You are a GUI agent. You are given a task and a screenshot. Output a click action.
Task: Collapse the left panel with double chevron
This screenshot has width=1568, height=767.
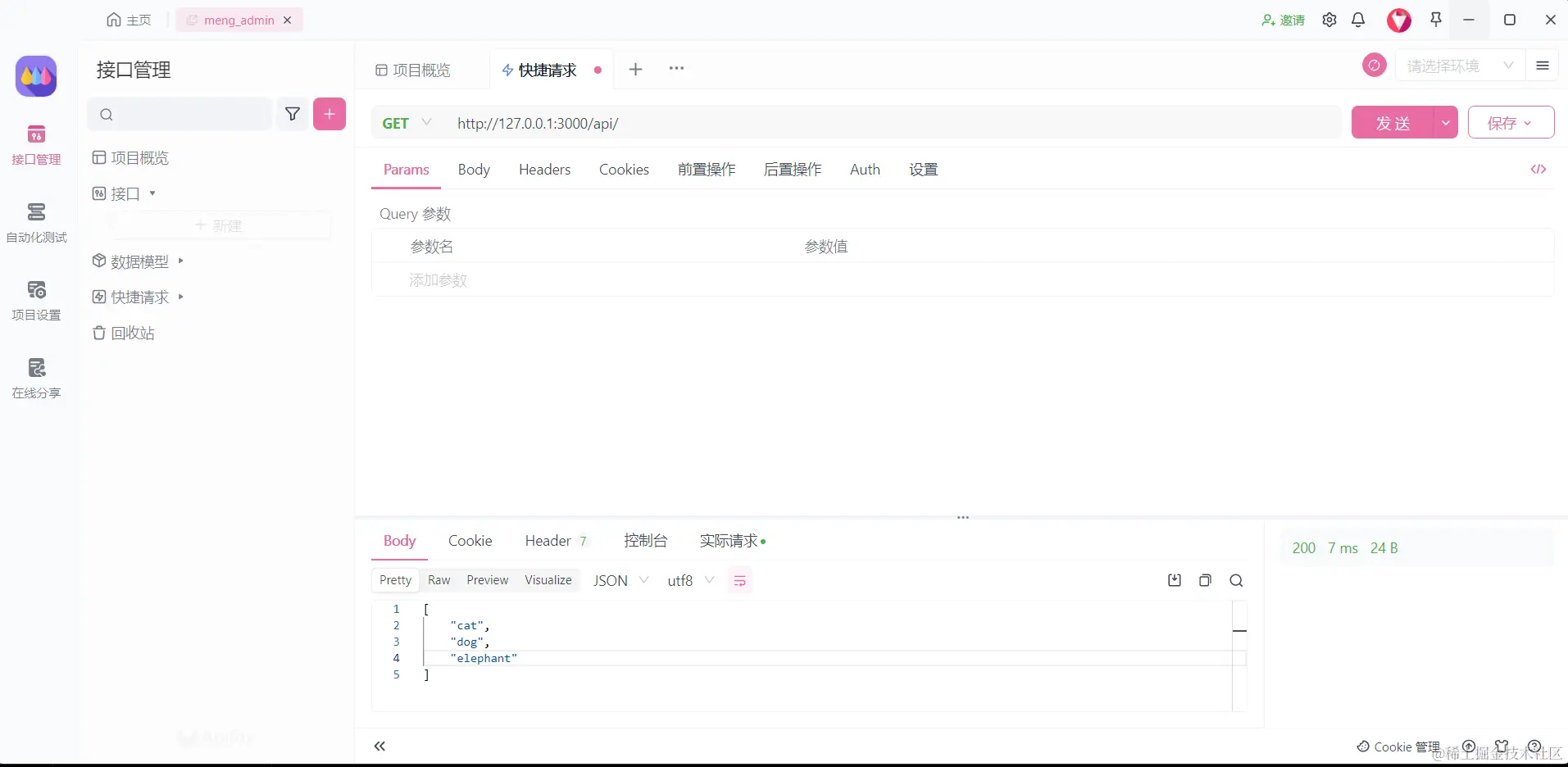click(380, 746)
